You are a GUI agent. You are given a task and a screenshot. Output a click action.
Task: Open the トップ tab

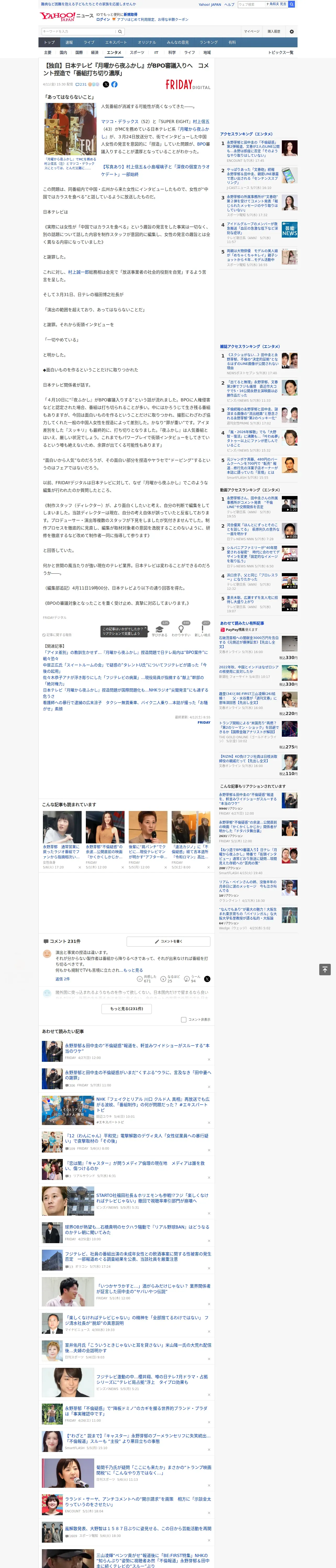(x=49, y=43)
